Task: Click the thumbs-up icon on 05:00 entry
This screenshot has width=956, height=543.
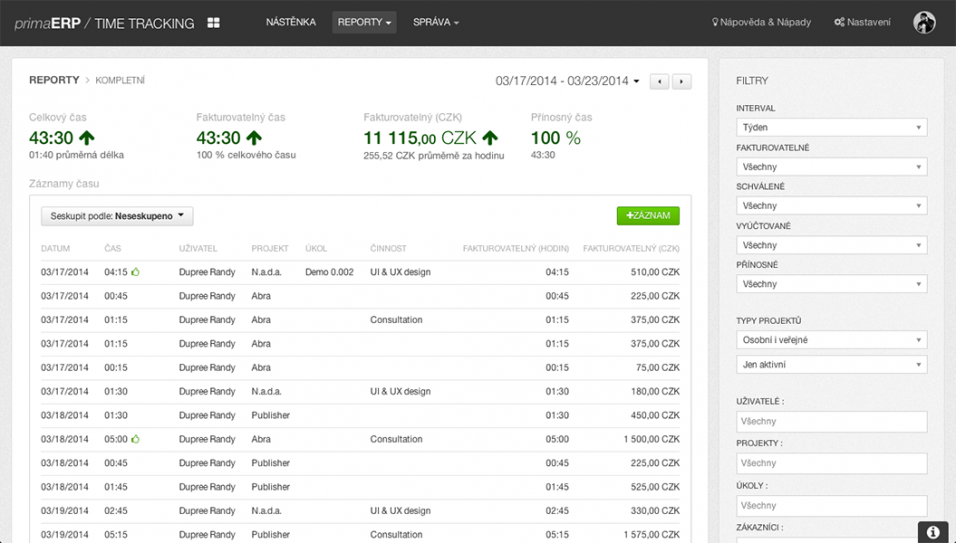Action: [136, 439]
